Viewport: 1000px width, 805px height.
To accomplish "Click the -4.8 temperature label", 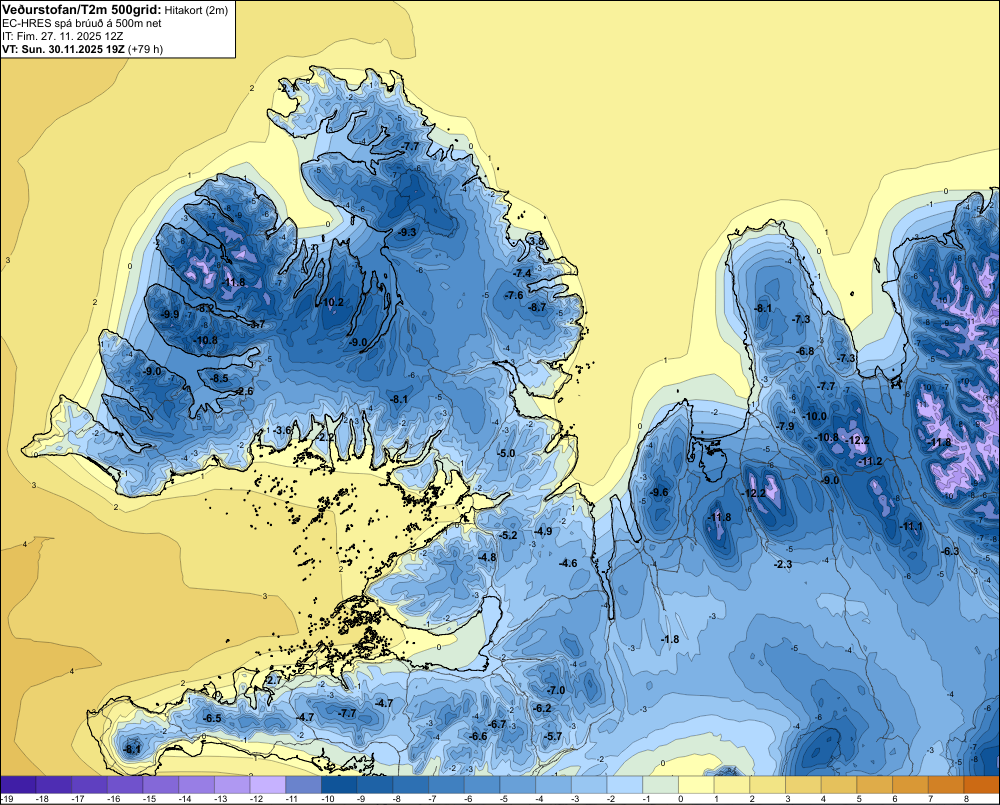I will (487, 558).
